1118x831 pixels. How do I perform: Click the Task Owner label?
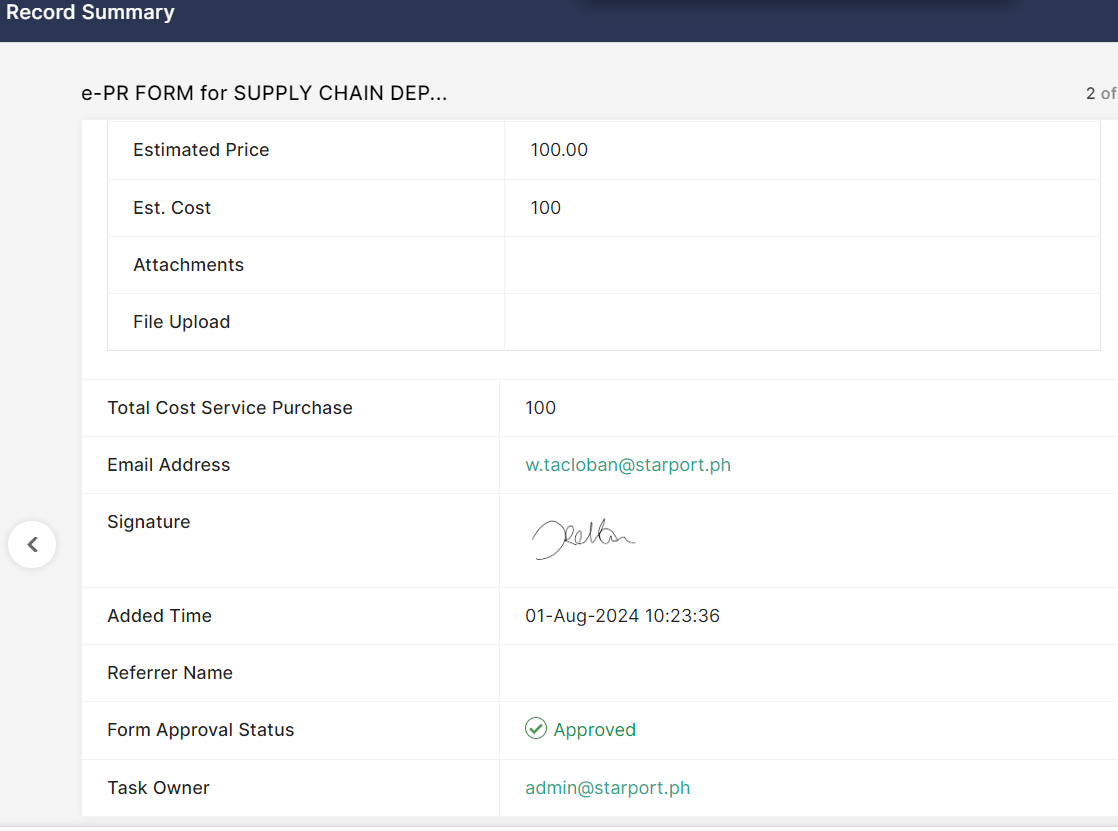click(x=158, y=788)
